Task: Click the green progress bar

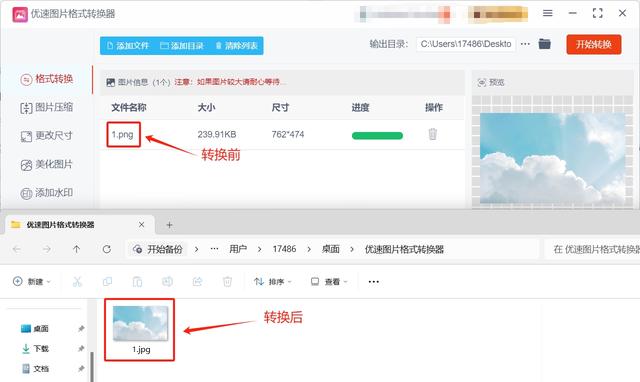Action: click(377, 135)
